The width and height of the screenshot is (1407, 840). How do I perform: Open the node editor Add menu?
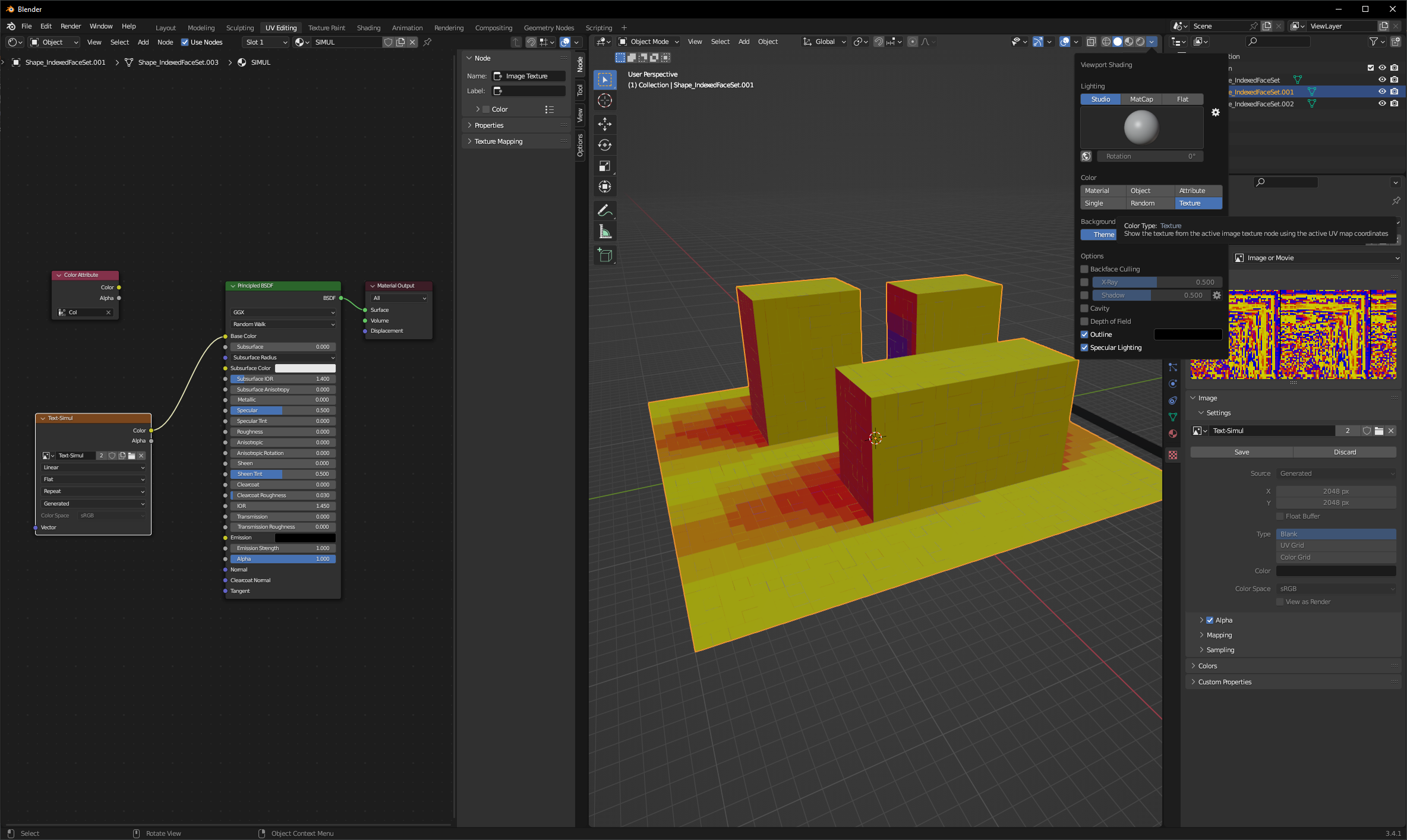143,42
